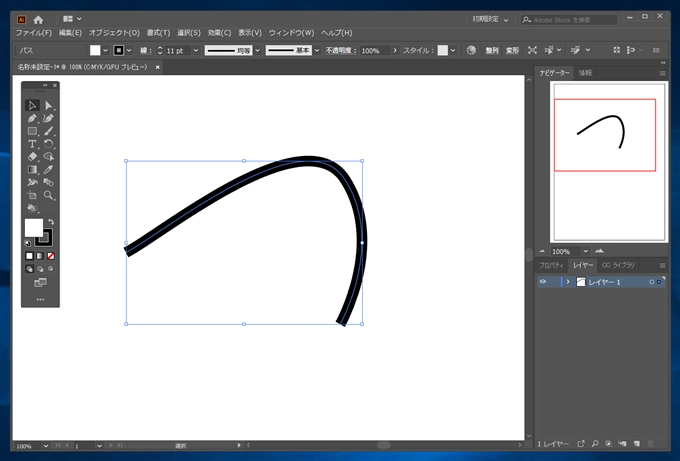Screen dimensions: 680x461
Task: Open brush definition 基本 dropdown
Action: tap(317, 50)
